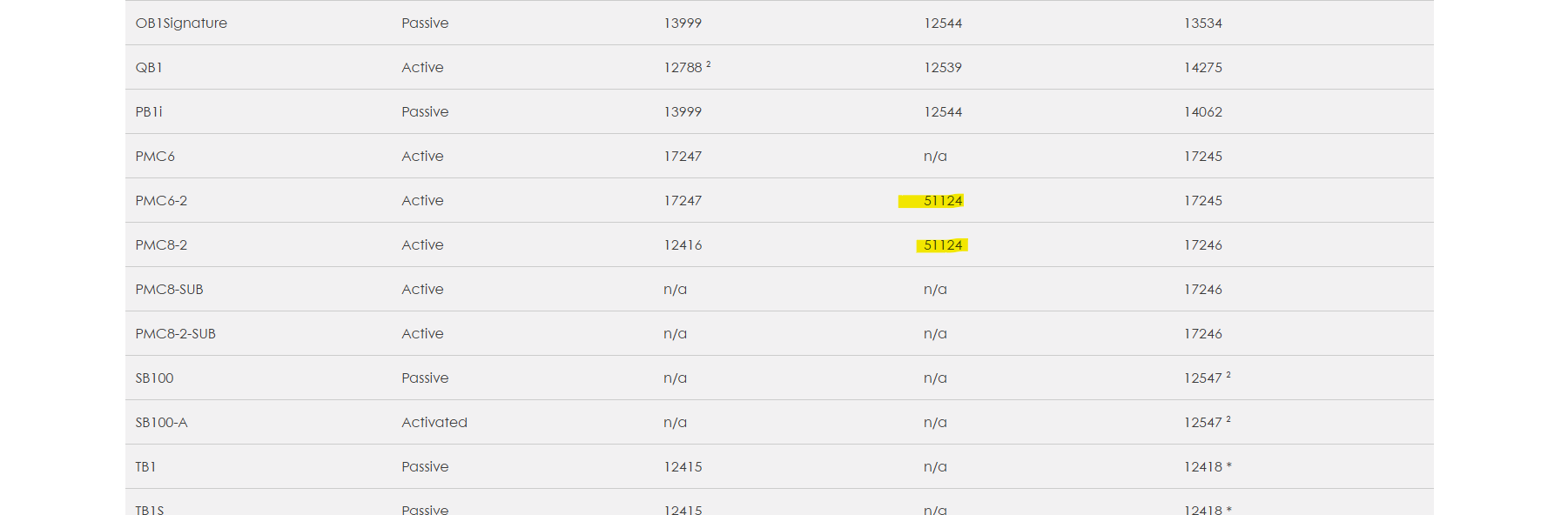Click TB1 product name
This screenshot has width=1568, height=515.
click(x=145, y=467)
